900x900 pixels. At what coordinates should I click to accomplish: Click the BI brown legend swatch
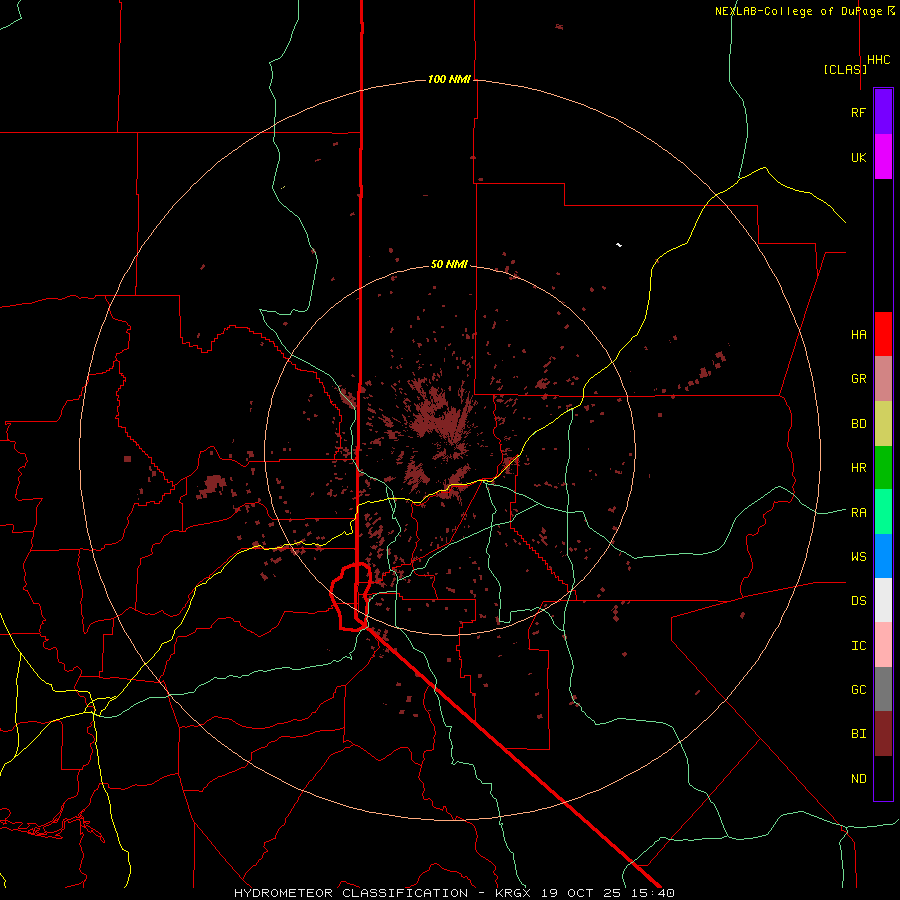coord(883,734)
